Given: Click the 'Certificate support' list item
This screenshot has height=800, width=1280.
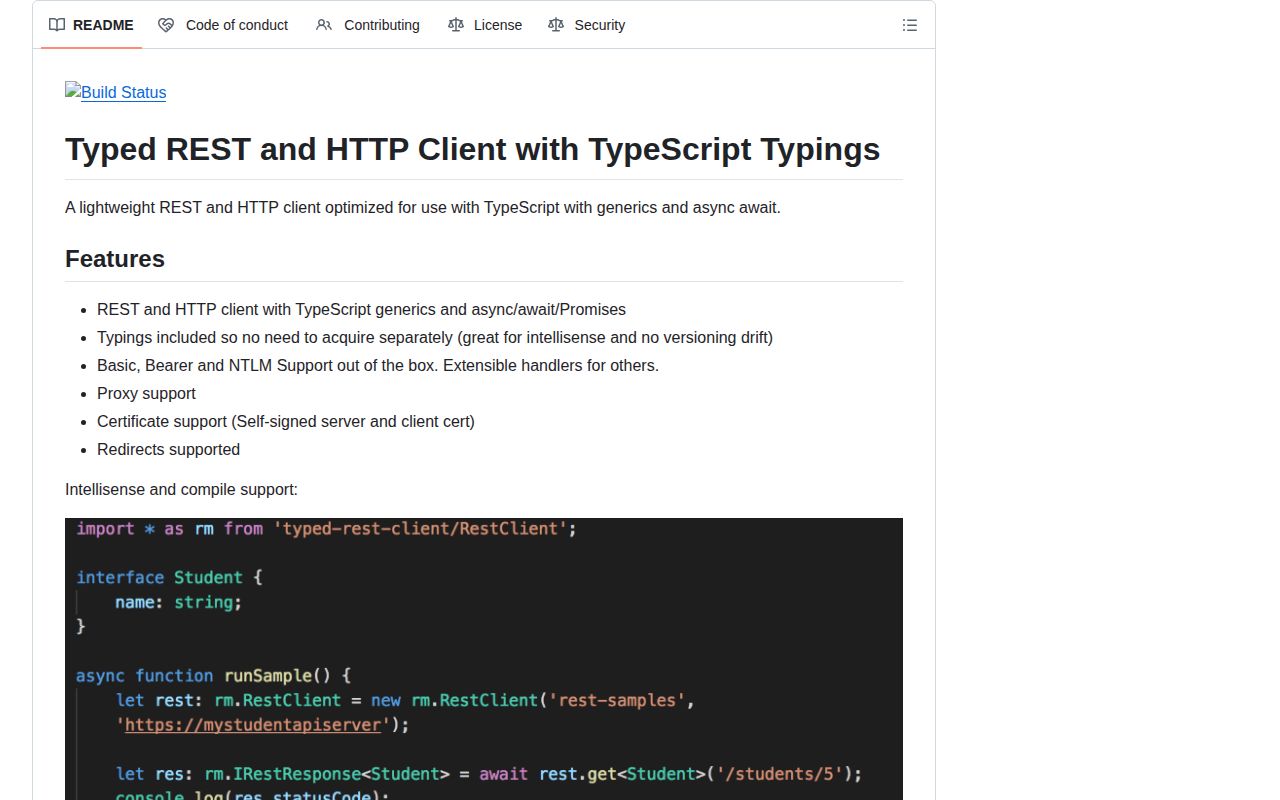Looking at the screenshot, I should click(x=286, y=422).
